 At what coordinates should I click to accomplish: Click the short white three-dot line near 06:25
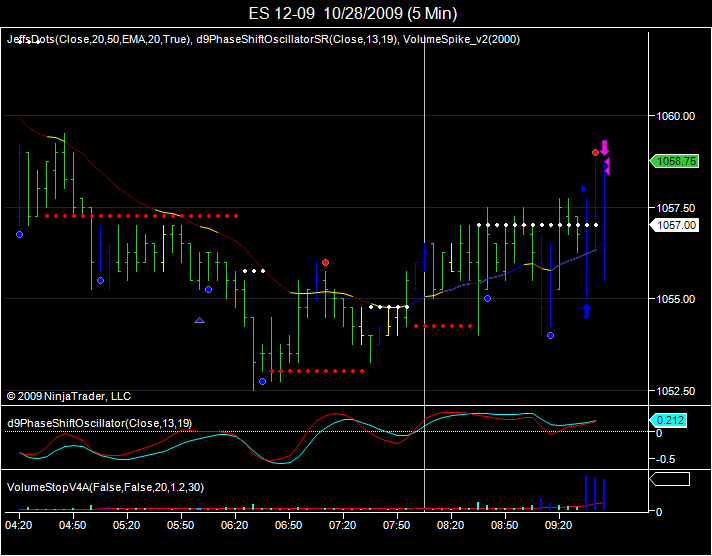coord(253,271)
